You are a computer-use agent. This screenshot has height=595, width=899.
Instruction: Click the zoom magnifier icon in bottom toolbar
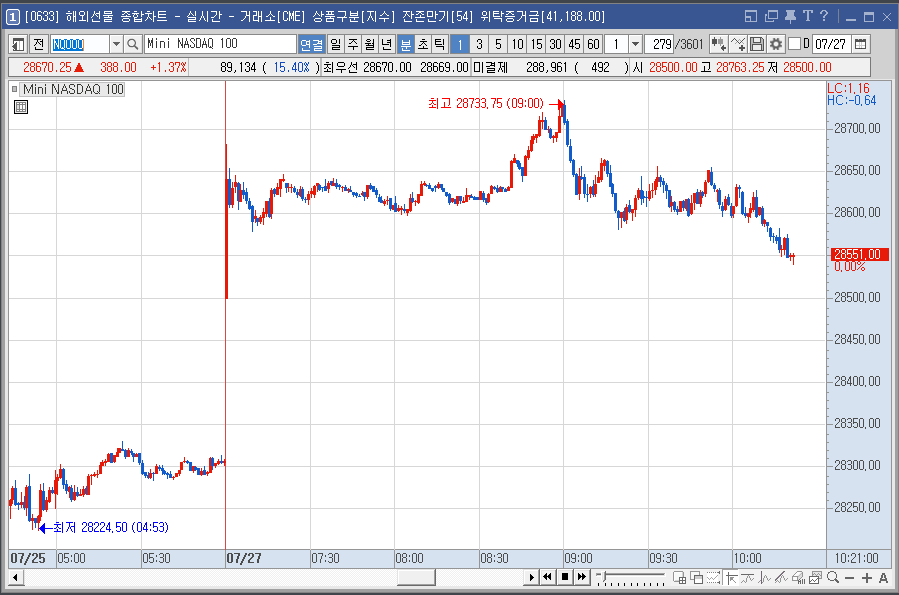pyautogui.click(x=833, y=577)
